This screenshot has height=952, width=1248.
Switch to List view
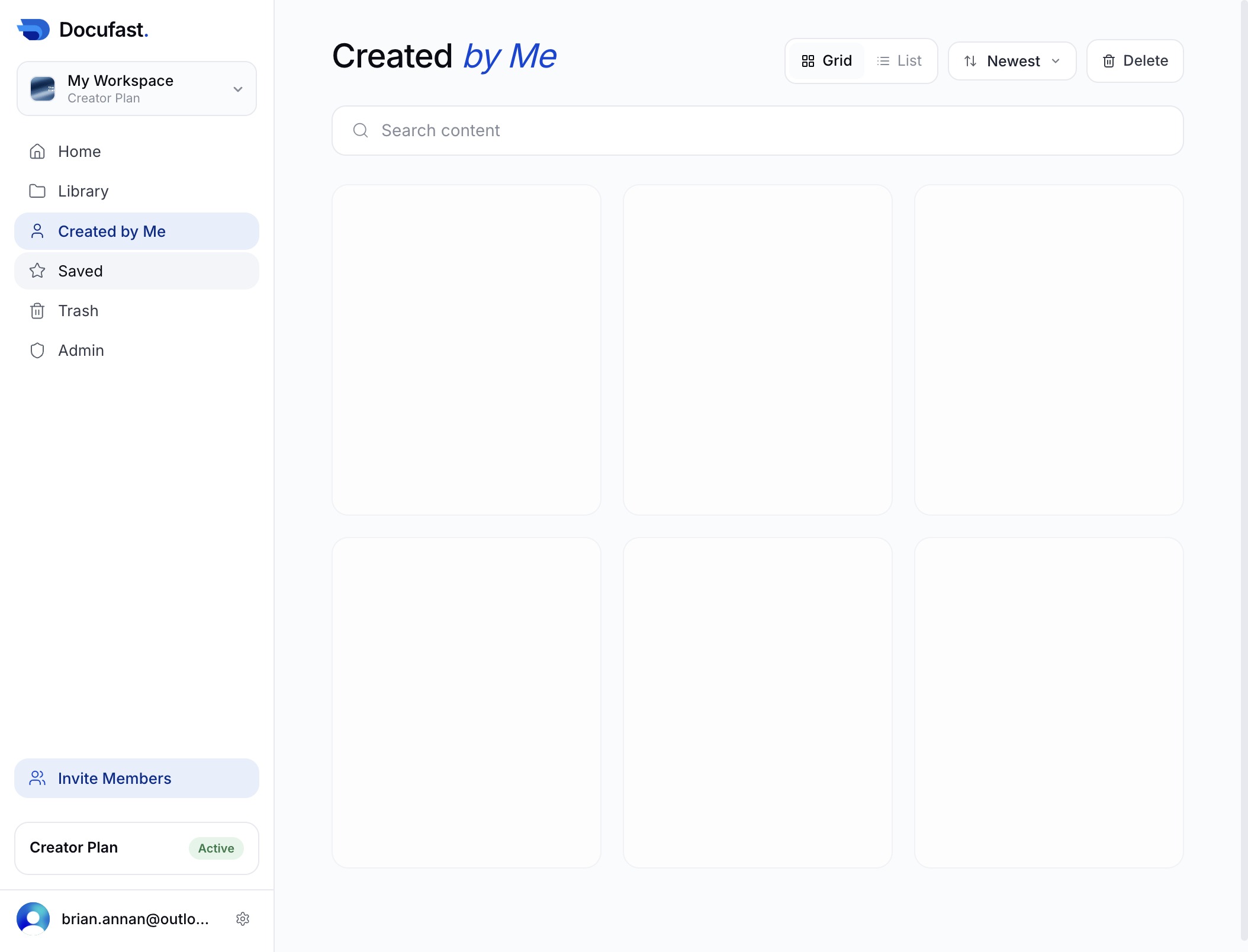pyautogui.click(x=899, y=61)
